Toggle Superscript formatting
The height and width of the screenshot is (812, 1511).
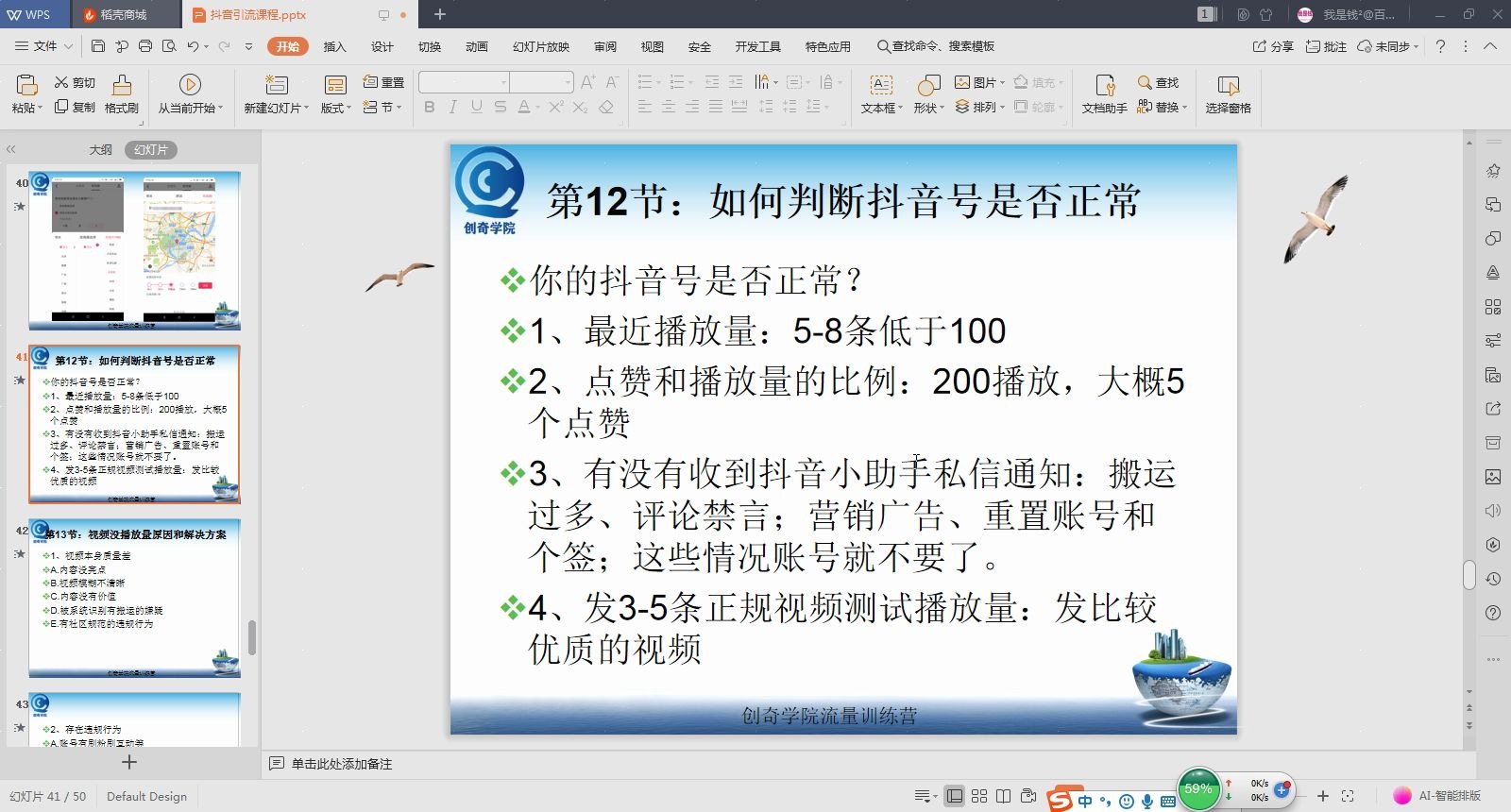coord(556,107)
